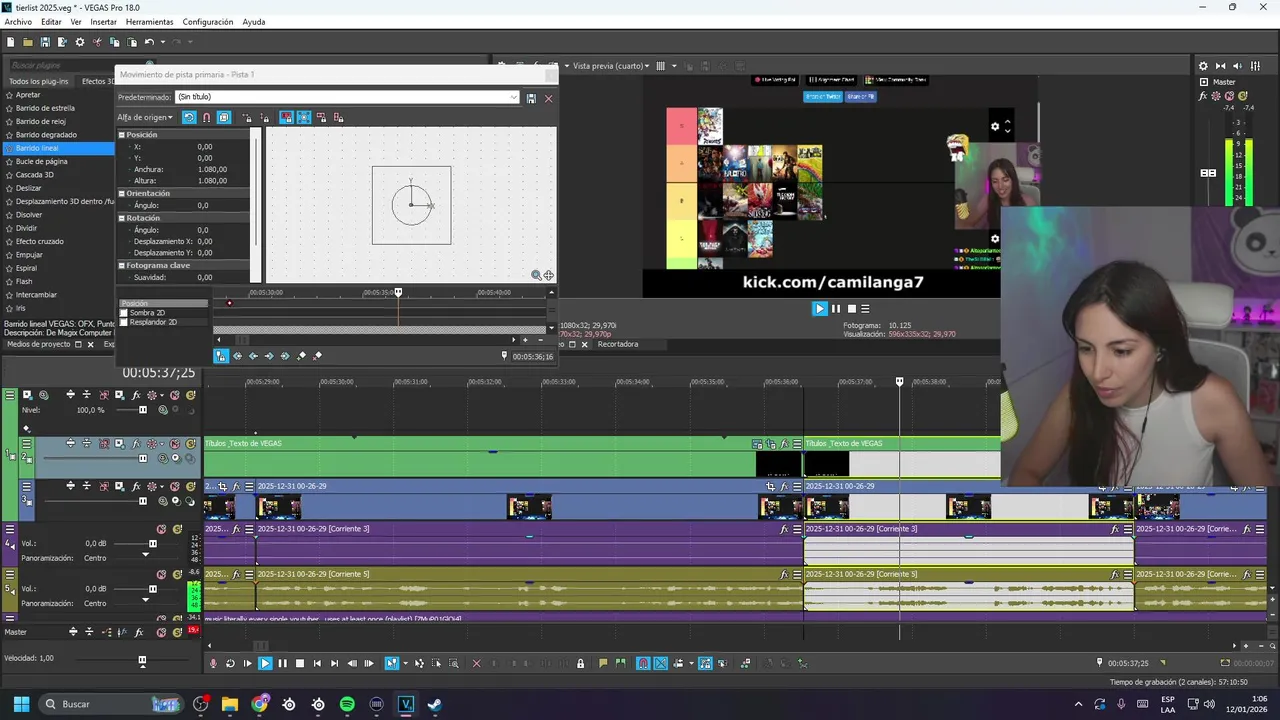Select the move crosshair tool in the track motion workspace
1280x720 pixels.
[548, 275]
